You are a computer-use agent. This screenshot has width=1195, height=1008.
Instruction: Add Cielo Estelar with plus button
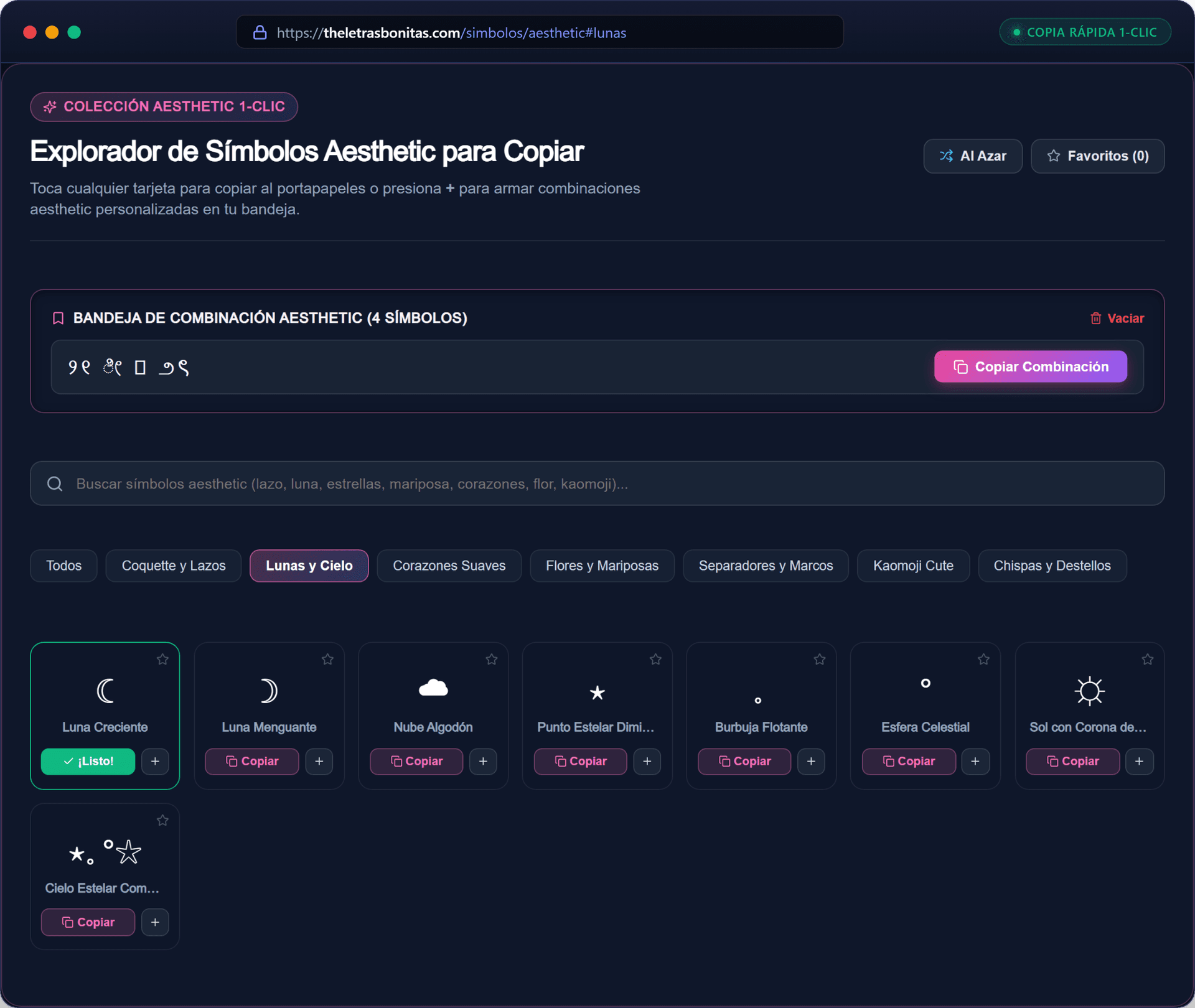pyautogui.click(x=155, y=922)
